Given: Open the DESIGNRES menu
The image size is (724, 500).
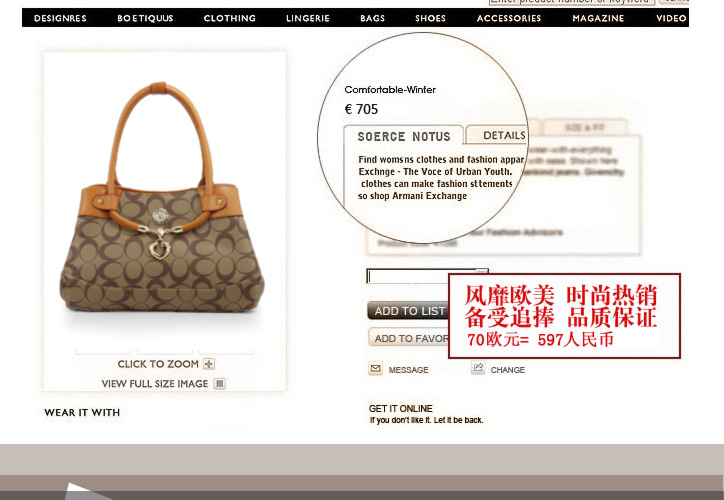Looking at the screenshot, I should point(60,18).
